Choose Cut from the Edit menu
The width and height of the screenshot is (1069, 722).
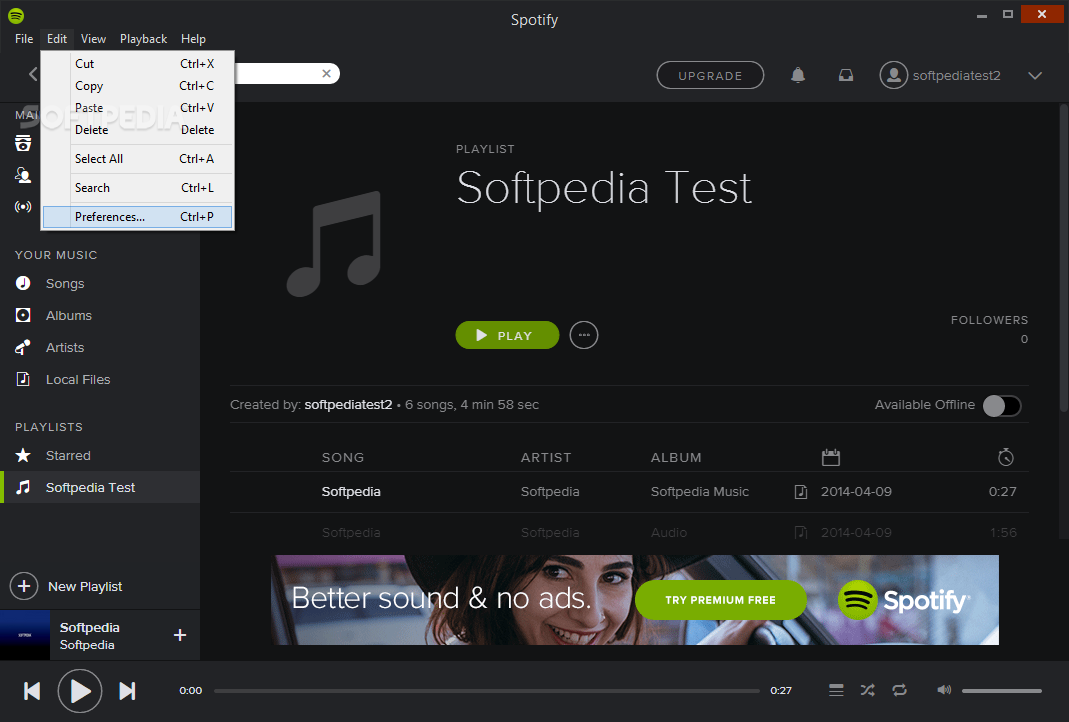[138, 63]
